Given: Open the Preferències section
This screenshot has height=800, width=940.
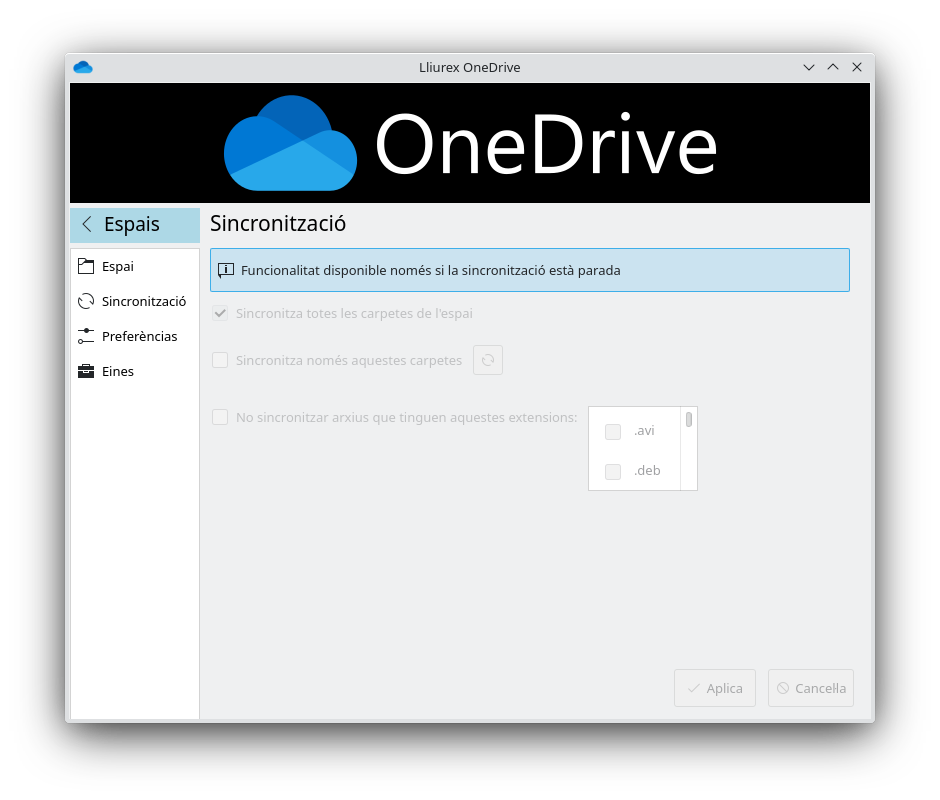Looking at the screenshot, I should 139,336.
